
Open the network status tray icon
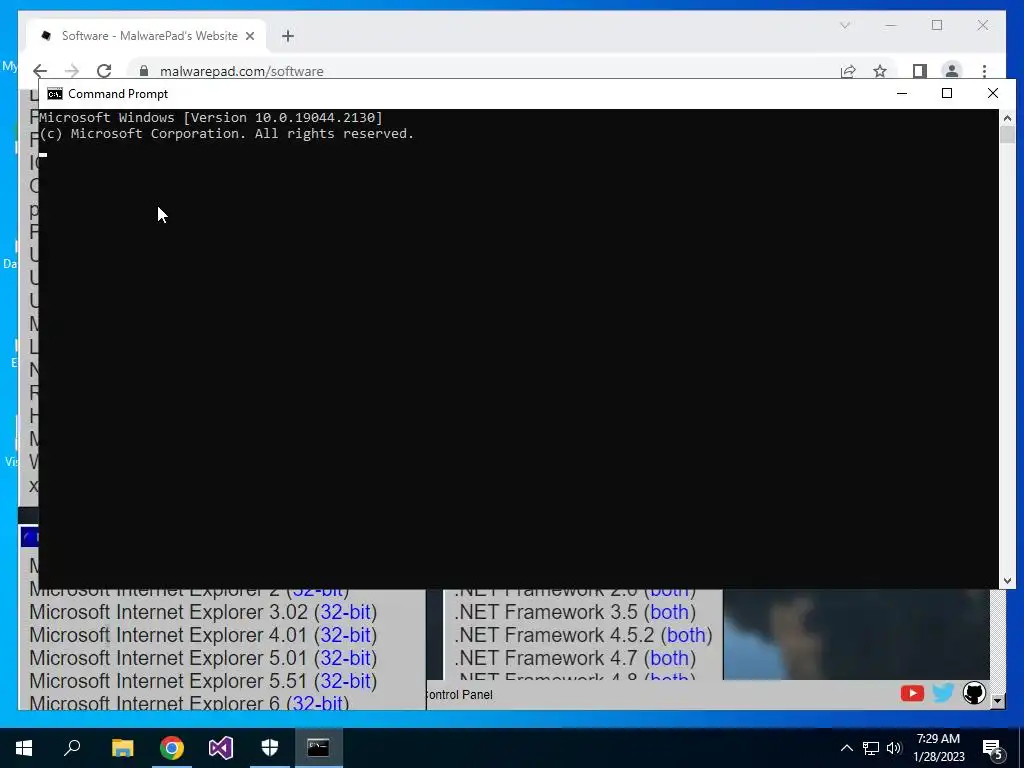pos(871,748)
